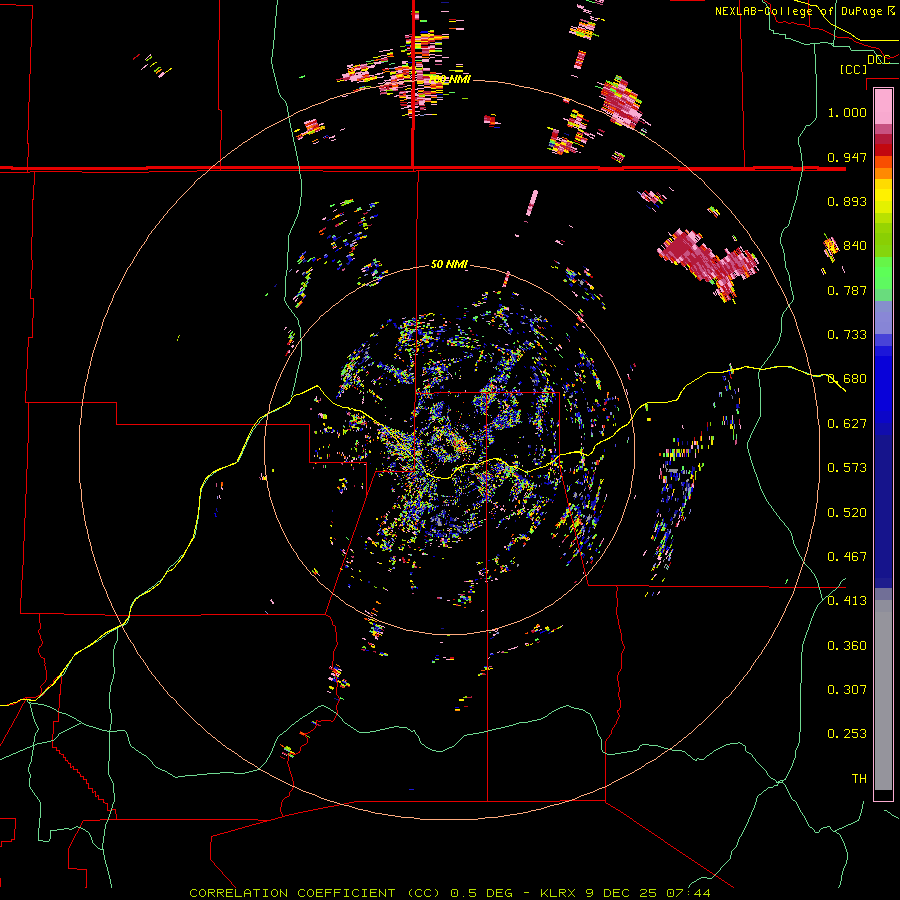Pick the green segment of color bar
The width and height of the screenshot is (900, 900).
point(883,273)
